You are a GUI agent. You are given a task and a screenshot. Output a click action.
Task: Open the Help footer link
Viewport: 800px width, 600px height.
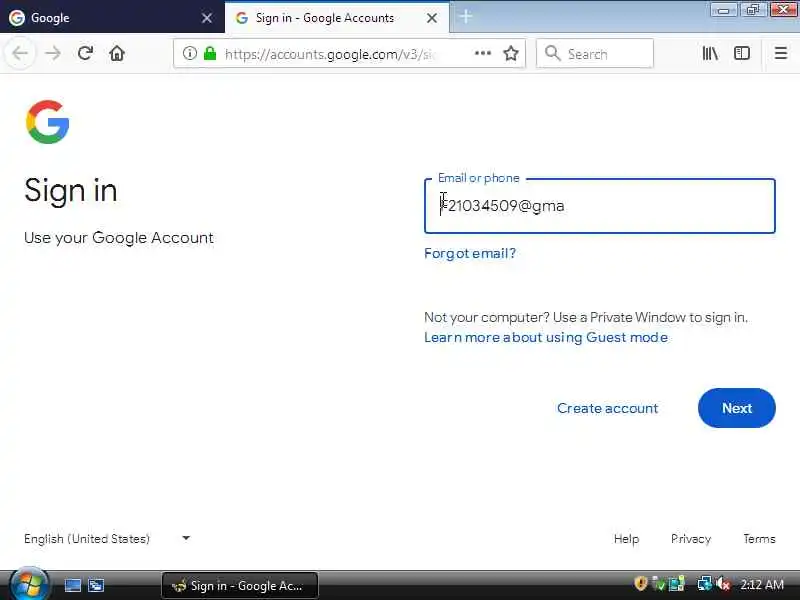coord(626,539)
